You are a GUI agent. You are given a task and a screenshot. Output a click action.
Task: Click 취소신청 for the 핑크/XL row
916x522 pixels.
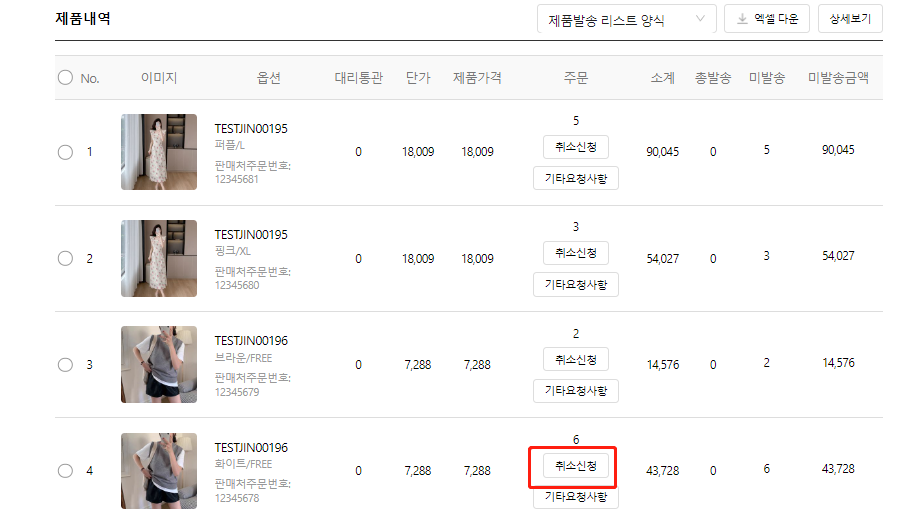575,253
